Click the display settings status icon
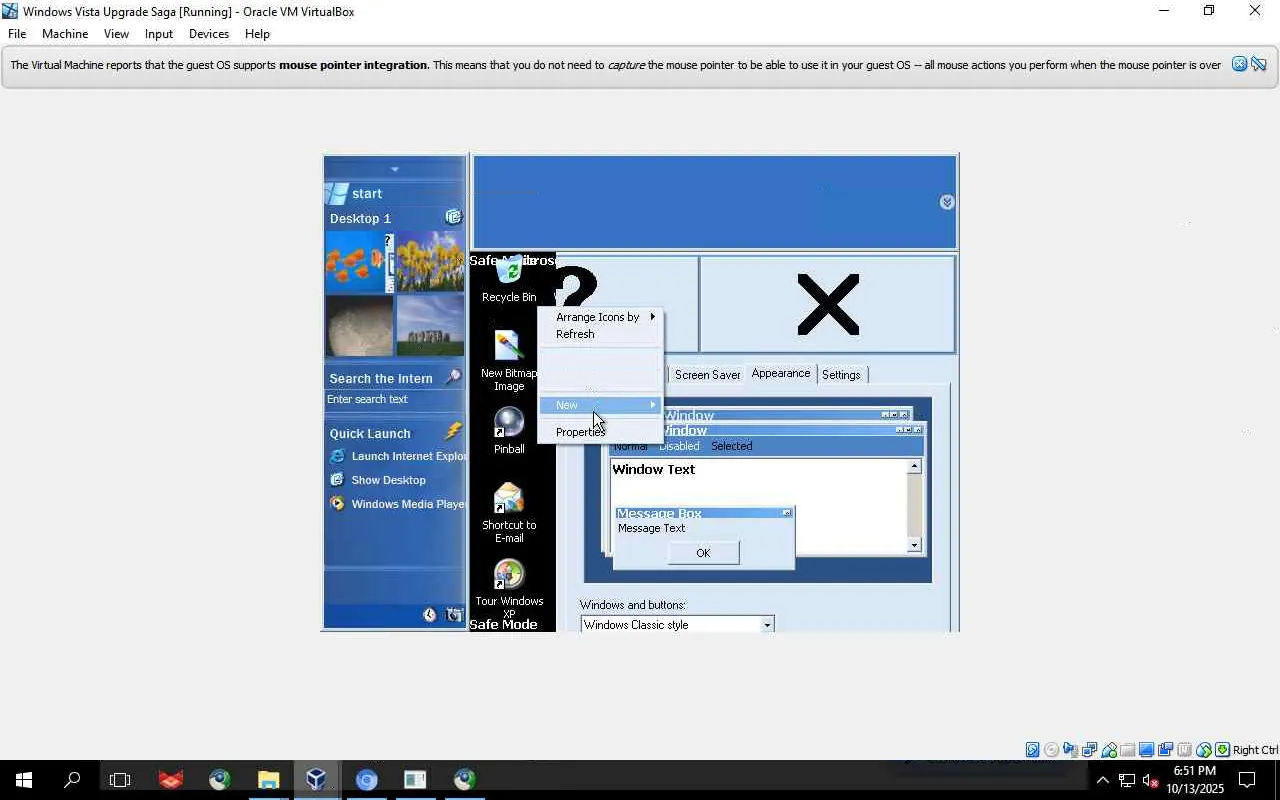Image resolution: width=1280 pixels, height=800 pixels. (1146, 750)
